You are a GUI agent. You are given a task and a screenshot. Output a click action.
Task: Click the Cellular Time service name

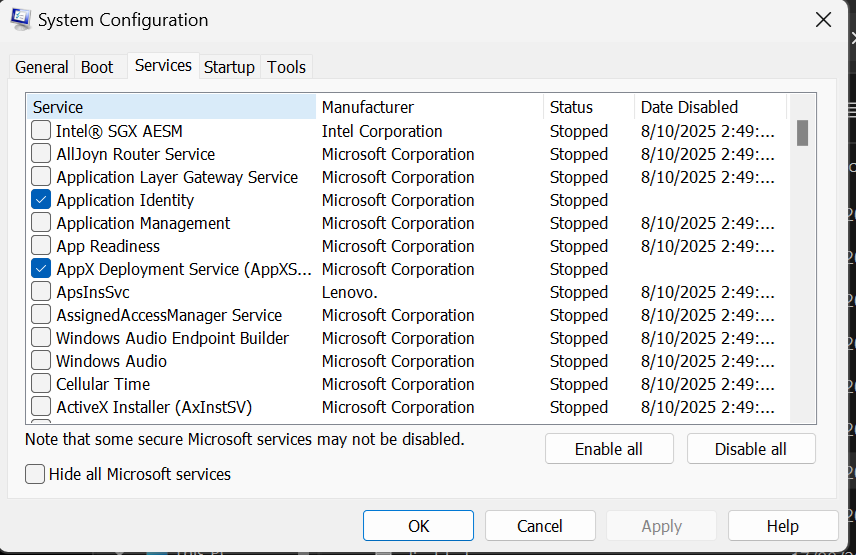(103, 384)
